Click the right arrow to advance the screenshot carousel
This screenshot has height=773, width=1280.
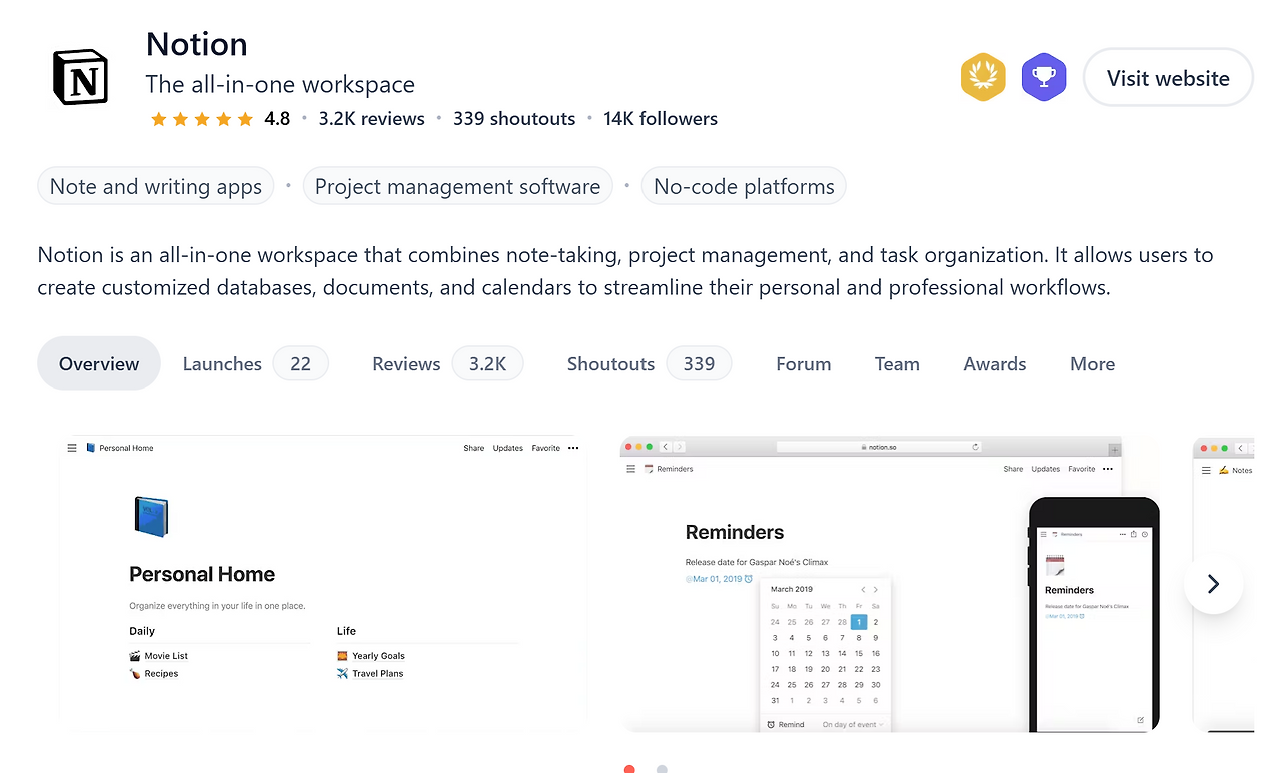click(1213, 584)
